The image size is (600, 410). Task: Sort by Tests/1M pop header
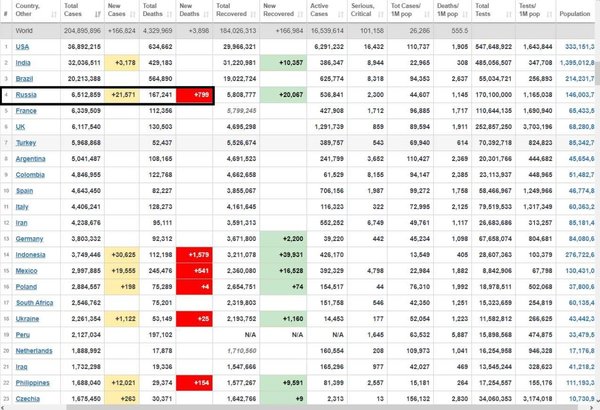[535, 10]
